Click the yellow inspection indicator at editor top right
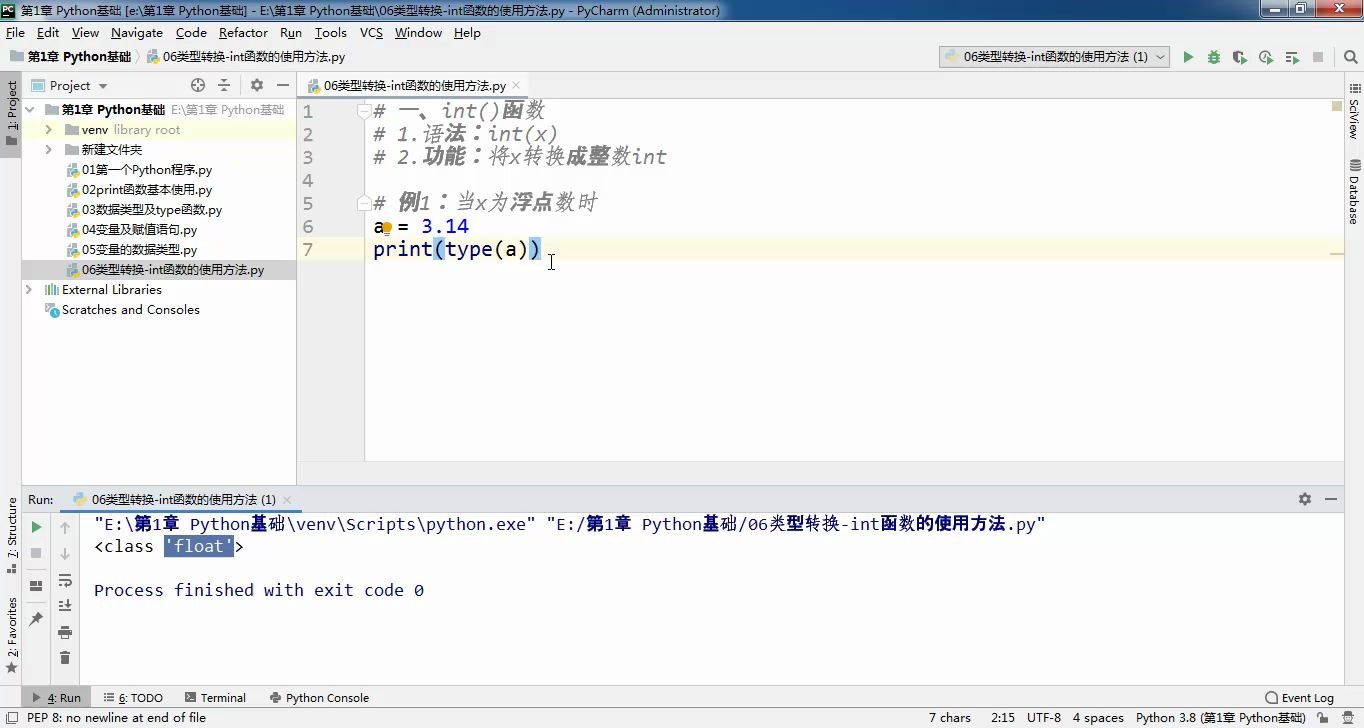Screen dimensions: 1364x728 tap(1337, 106)
